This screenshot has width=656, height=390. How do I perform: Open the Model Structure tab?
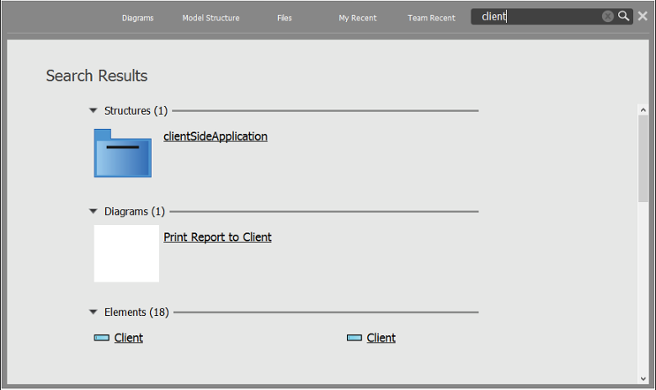tap(211, 18)
